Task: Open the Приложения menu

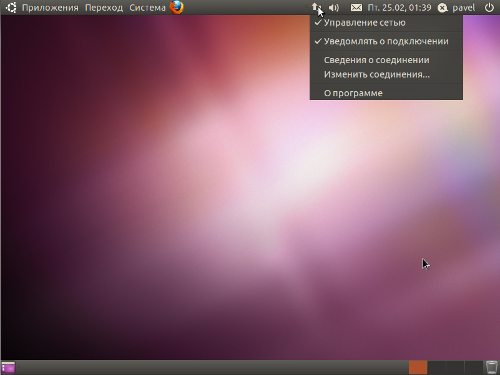Action: point(50,8)
